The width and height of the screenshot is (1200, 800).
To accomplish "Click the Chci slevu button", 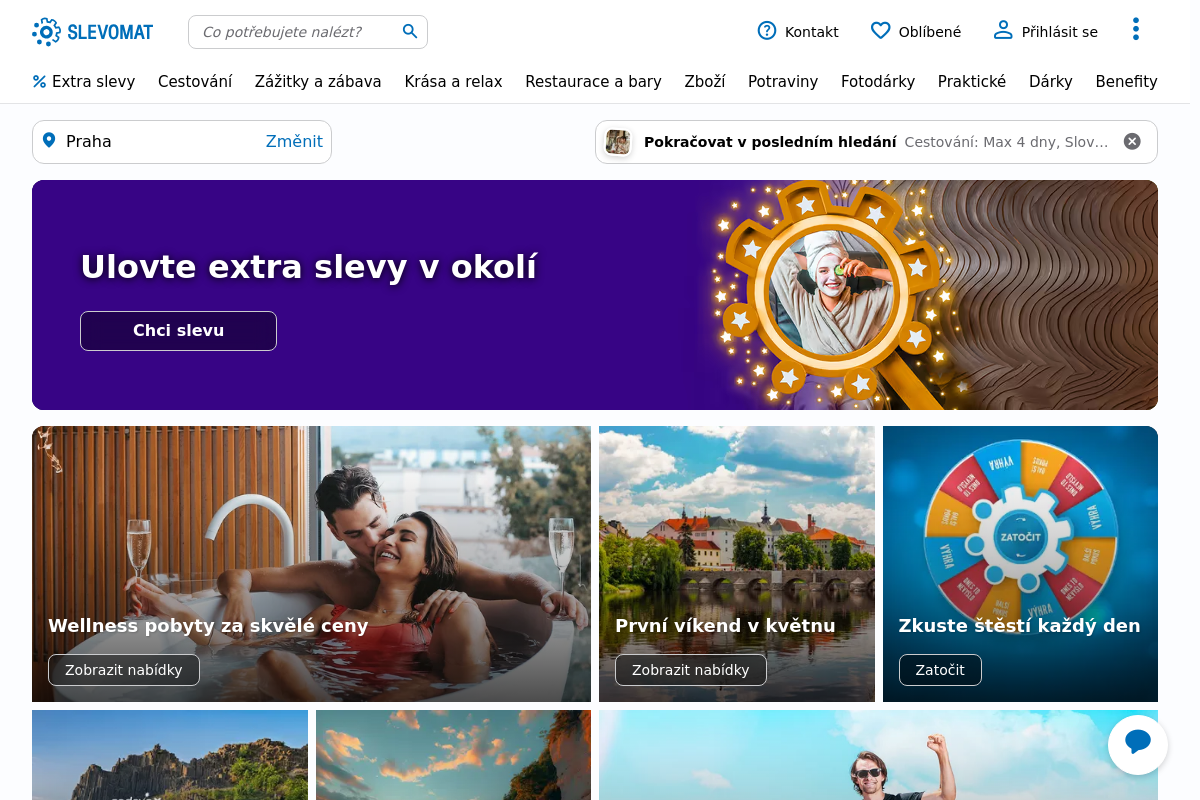I will (x=178, y=330).
